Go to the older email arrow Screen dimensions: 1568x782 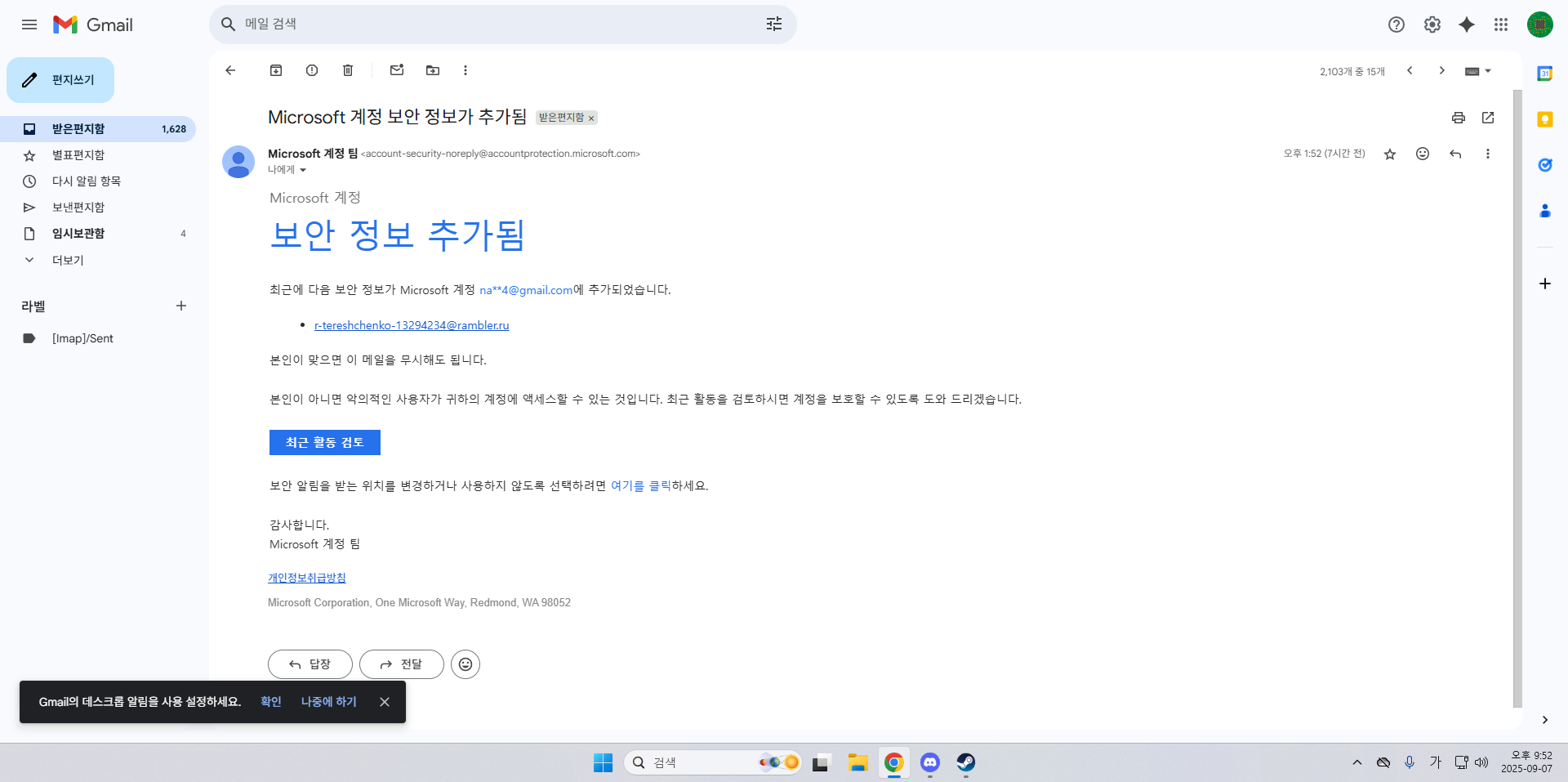[1442, 70]
